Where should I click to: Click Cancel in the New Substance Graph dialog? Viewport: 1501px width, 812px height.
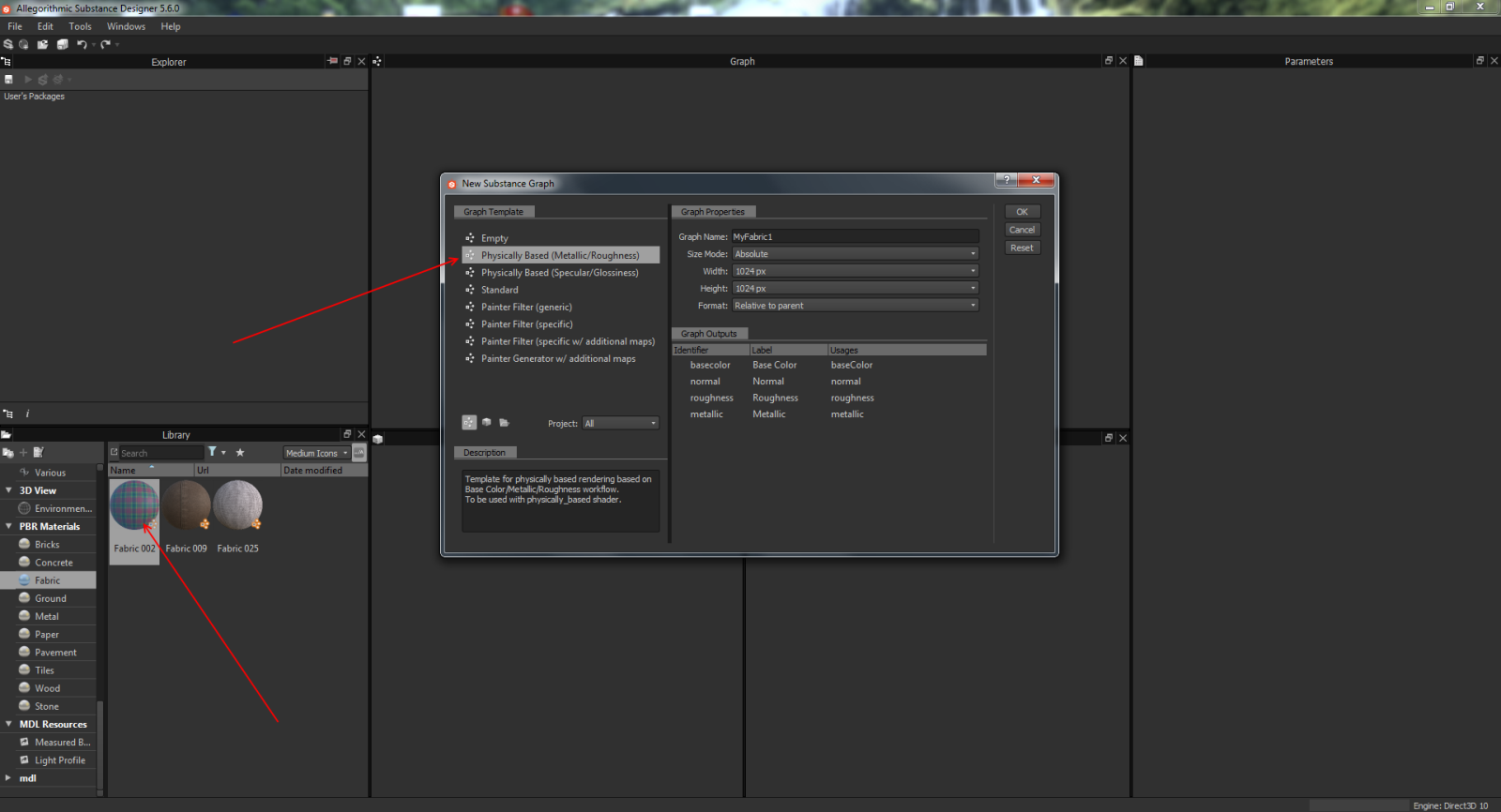(x=1023, y=230)
